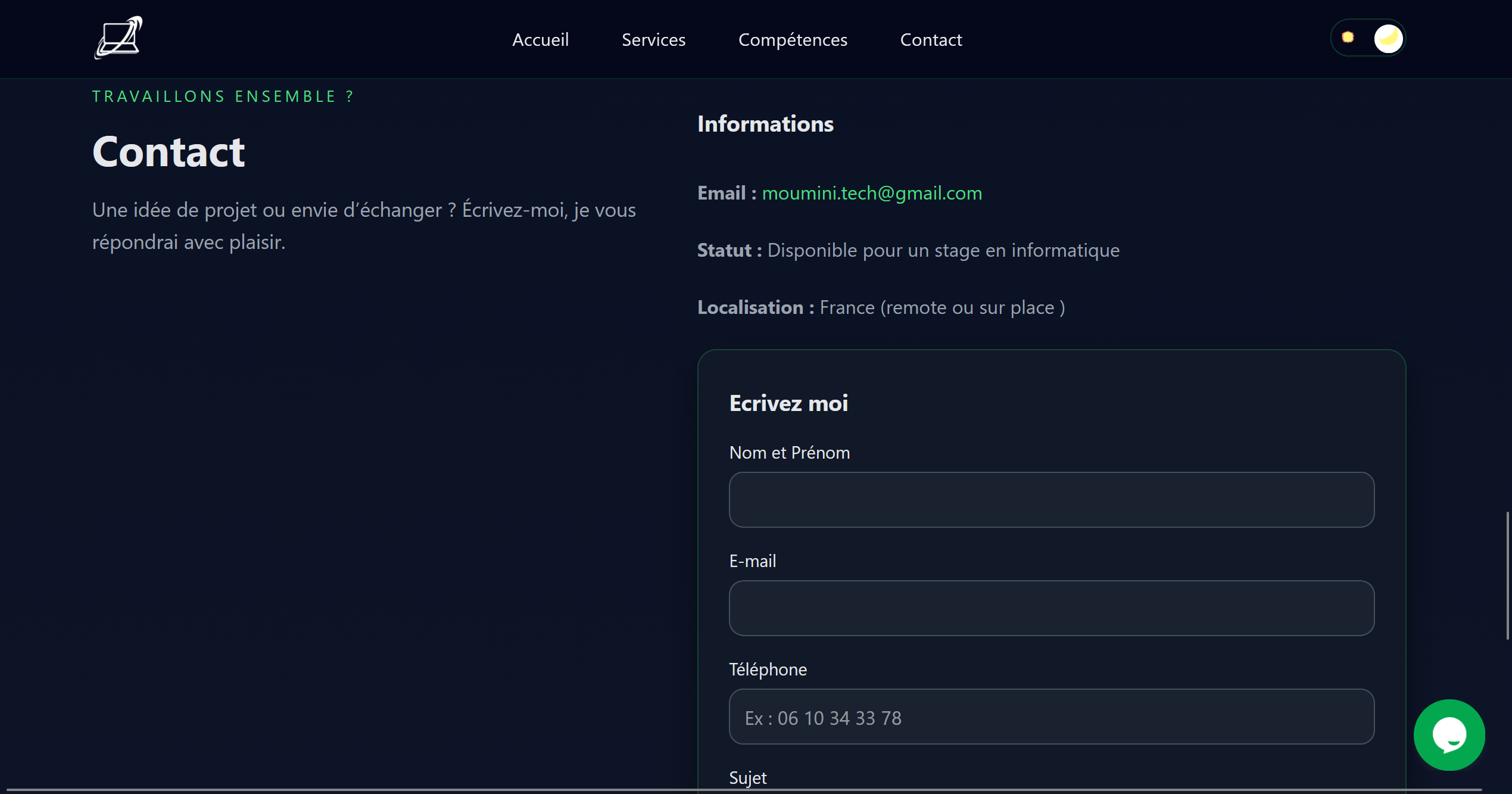1512x794 pixels.
Task: Click the Sujet label at the form bottom
Action: pyautogui.click(x=747, y=778)
